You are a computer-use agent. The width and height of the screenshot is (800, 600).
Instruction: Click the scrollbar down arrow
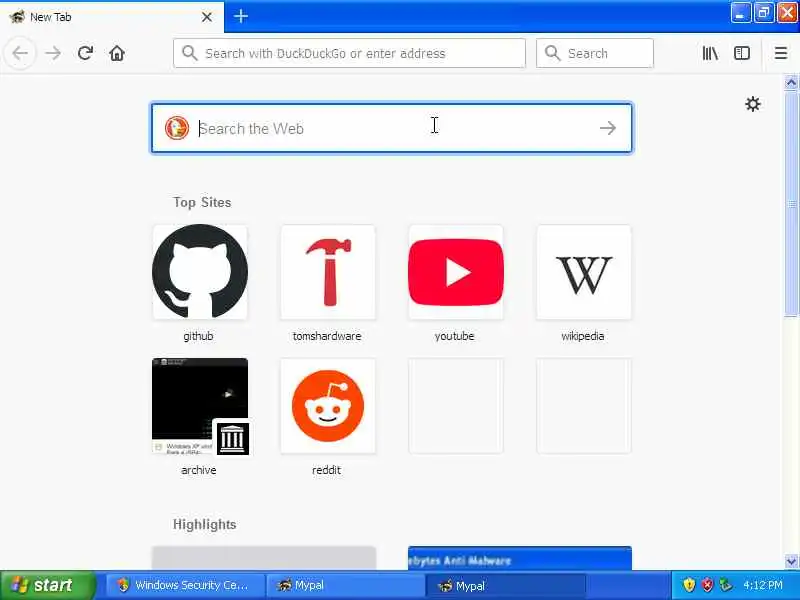[x=791, y=561]
